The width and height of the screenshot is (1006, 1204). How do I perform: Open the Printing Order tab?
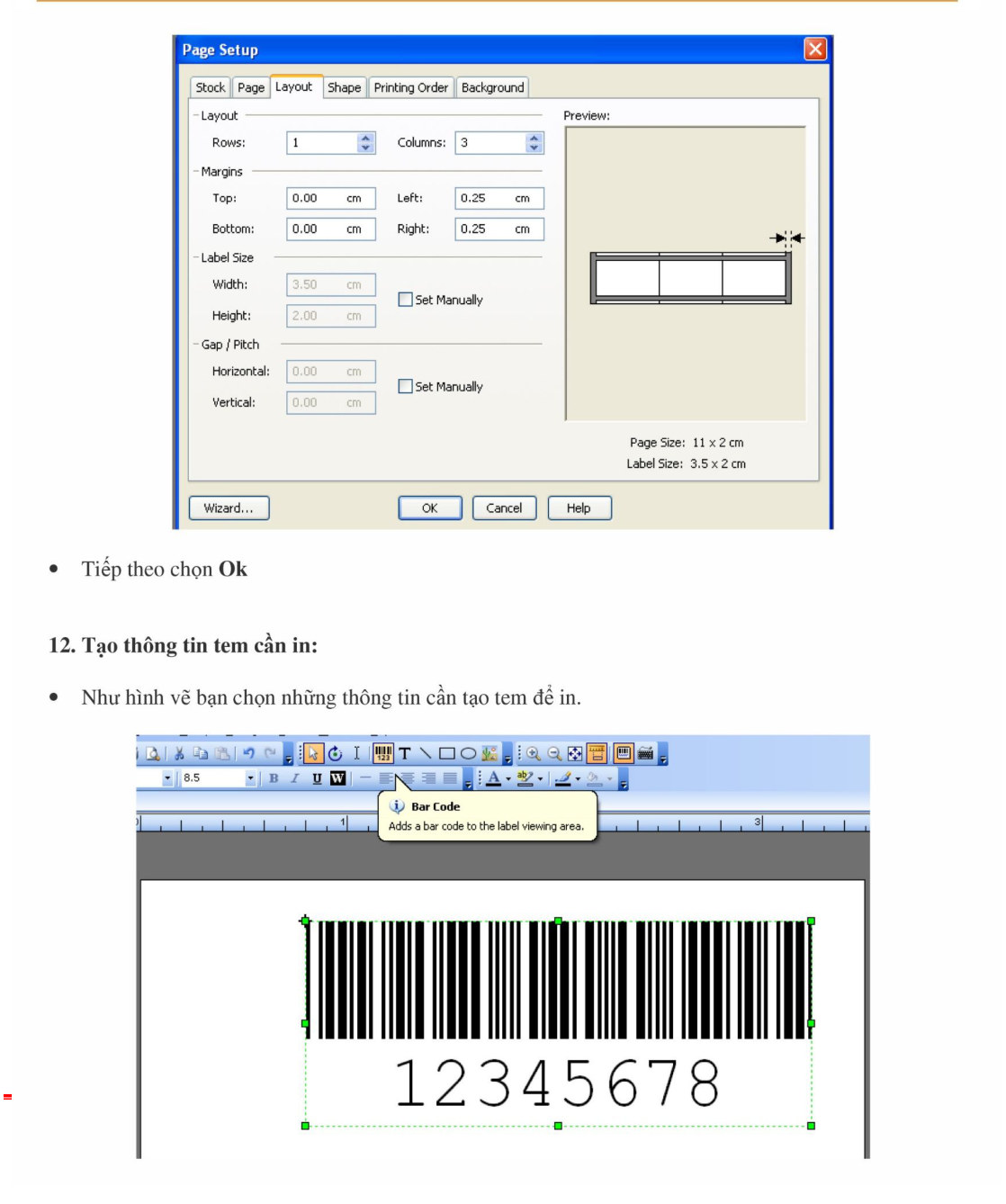[410, 87]
